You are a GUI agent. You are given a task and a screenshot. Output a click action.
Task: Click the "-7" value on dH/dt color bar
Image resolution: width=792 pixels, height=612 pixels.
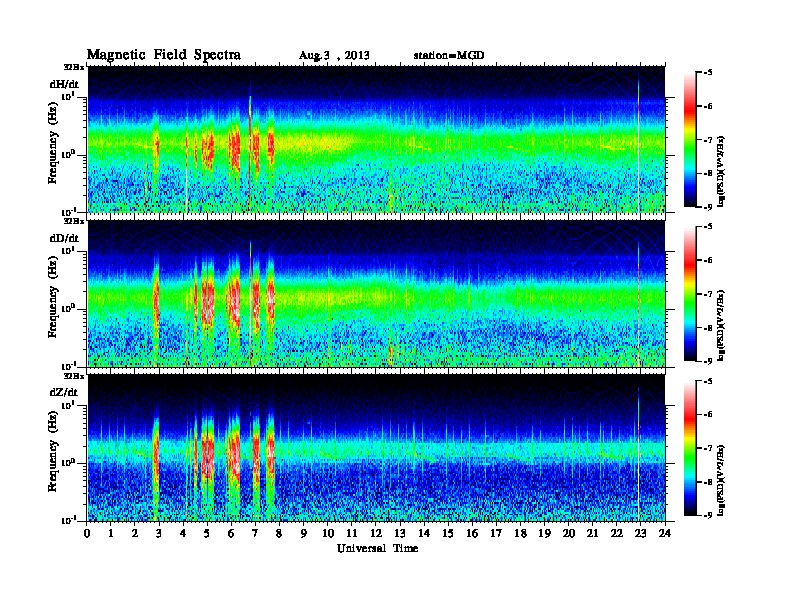708,140
